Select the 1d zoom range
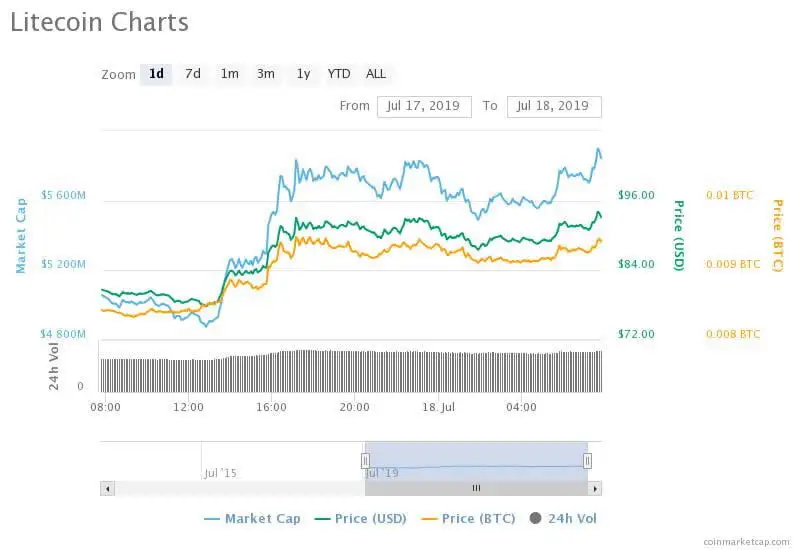 pos(156,74)
